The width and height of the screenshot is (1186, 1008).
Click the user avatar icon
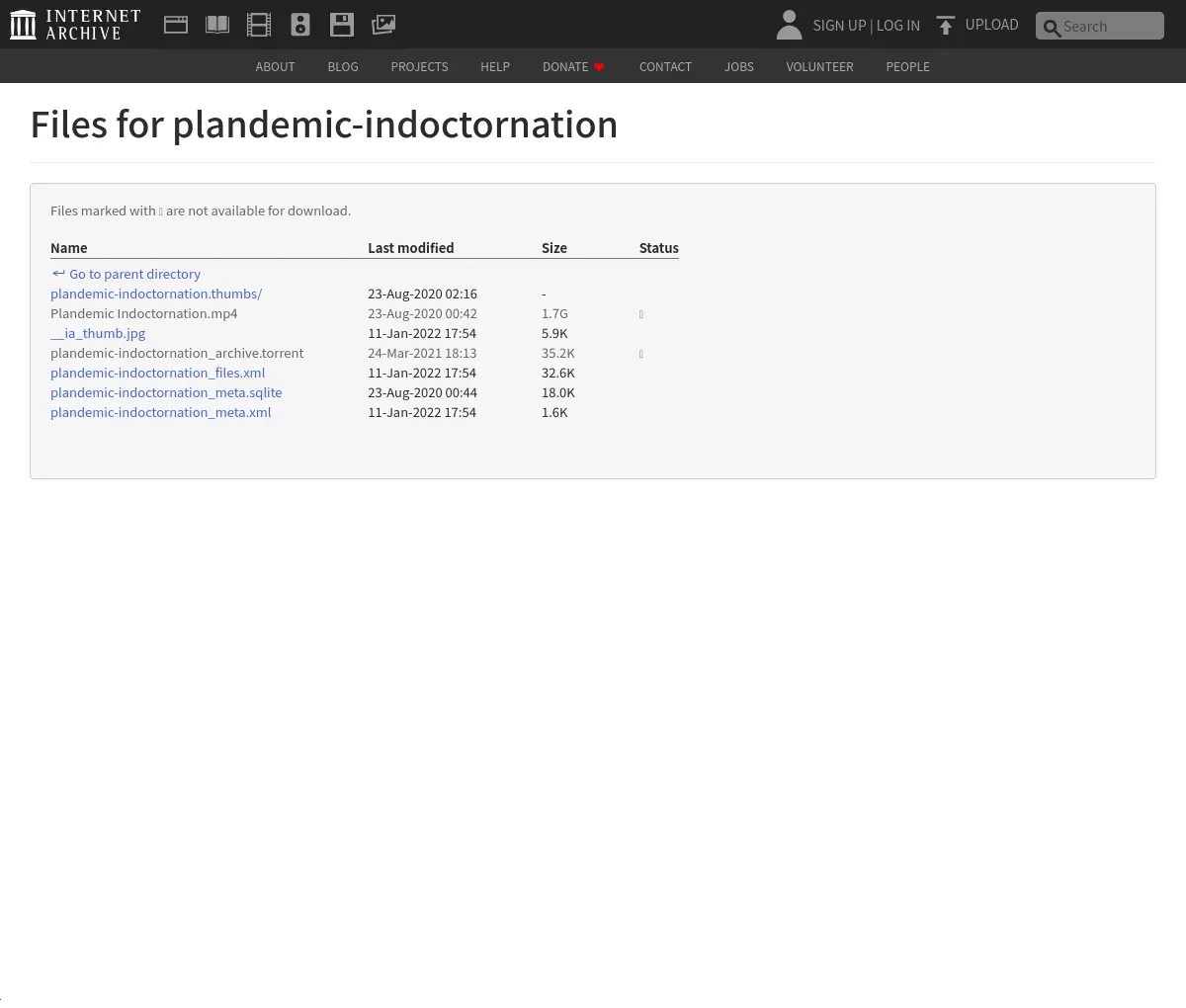tap(789, 25)
